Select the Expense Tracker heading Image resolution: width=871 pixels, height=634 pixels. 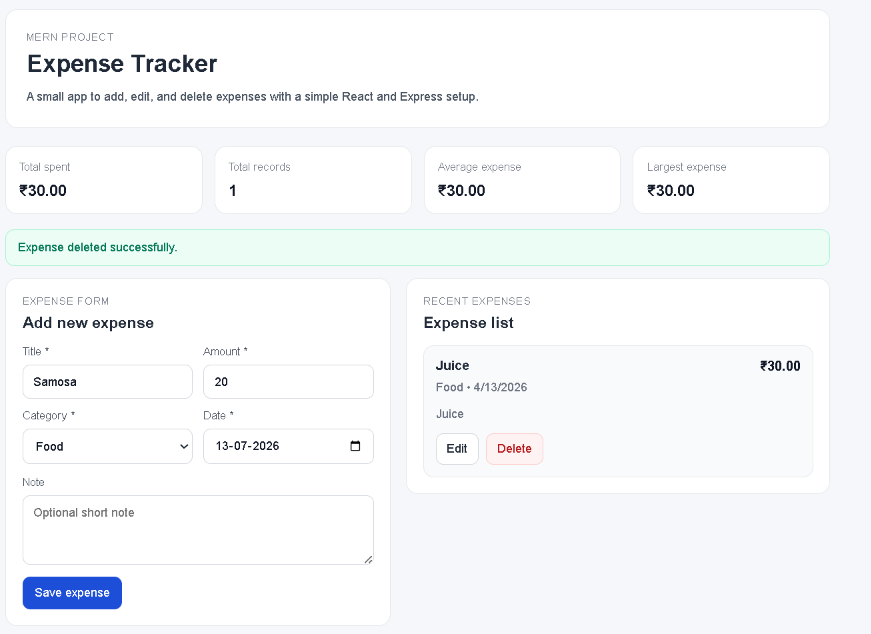tap(122, 63)
